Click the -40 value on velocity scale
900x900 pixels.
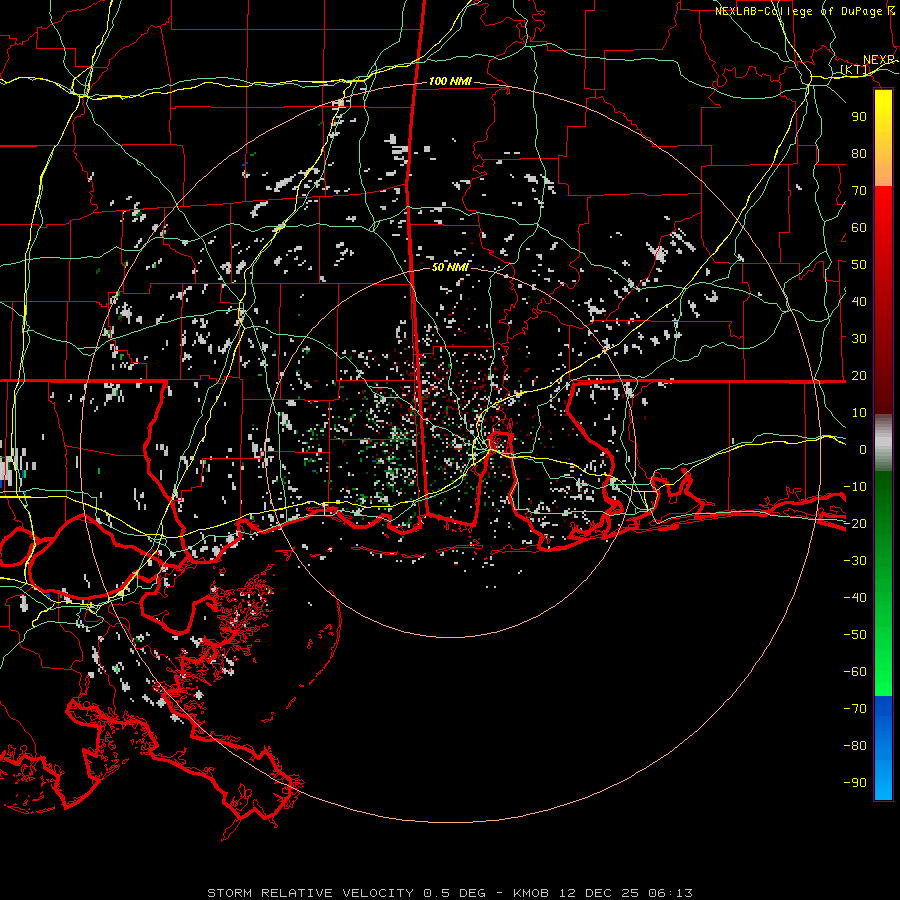click(x=855, y=598)
